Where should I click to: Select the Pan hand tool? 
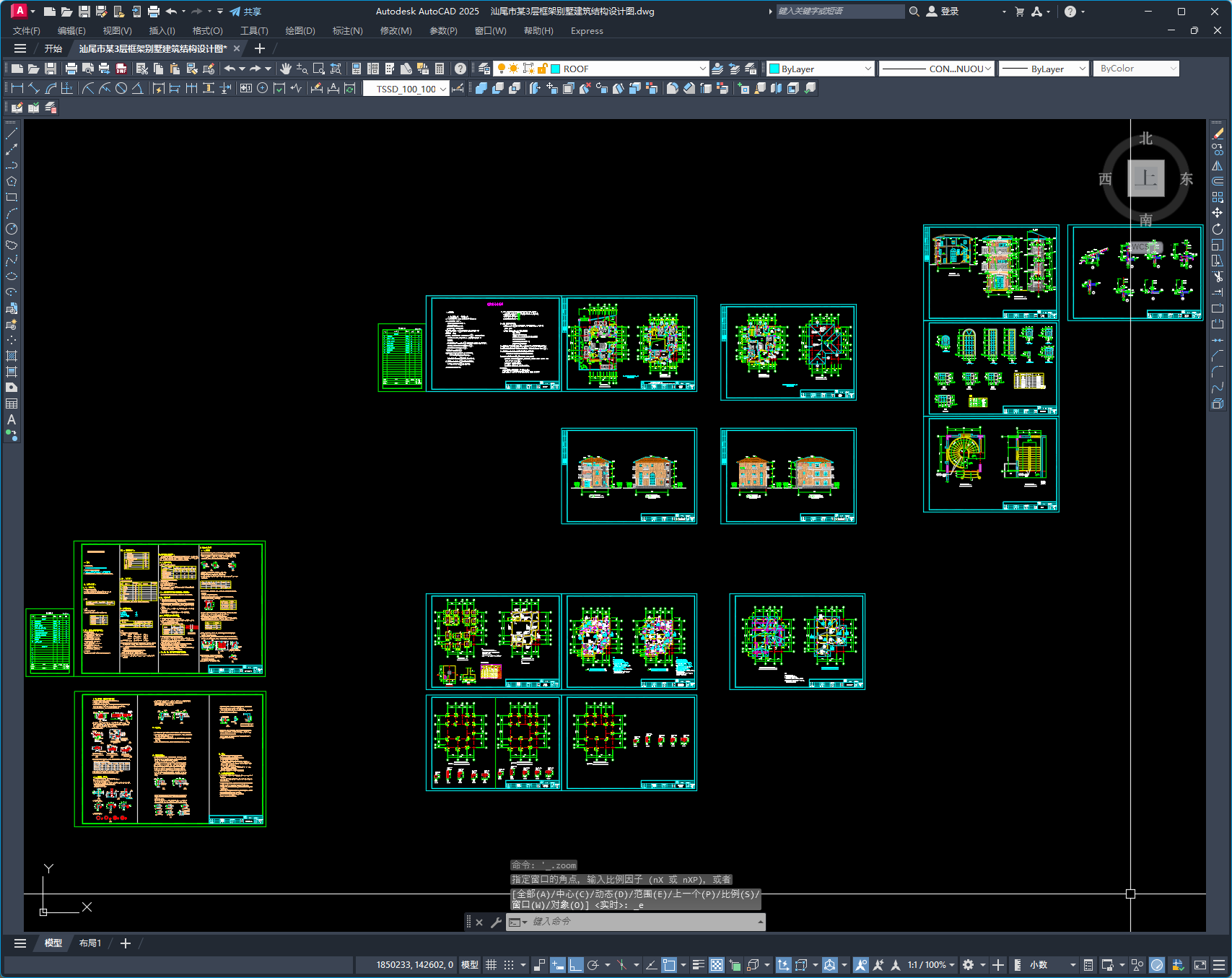coord(286,69)
